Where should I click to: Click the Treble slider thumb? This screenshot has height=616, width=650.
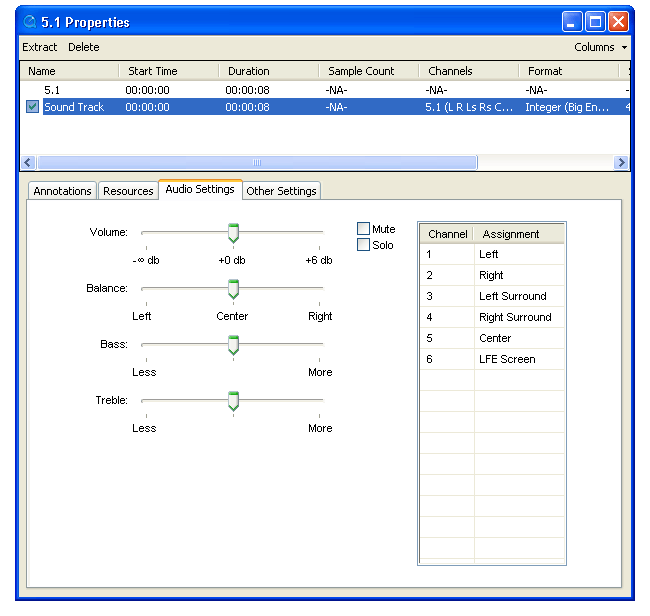click(x=233, y=401)
